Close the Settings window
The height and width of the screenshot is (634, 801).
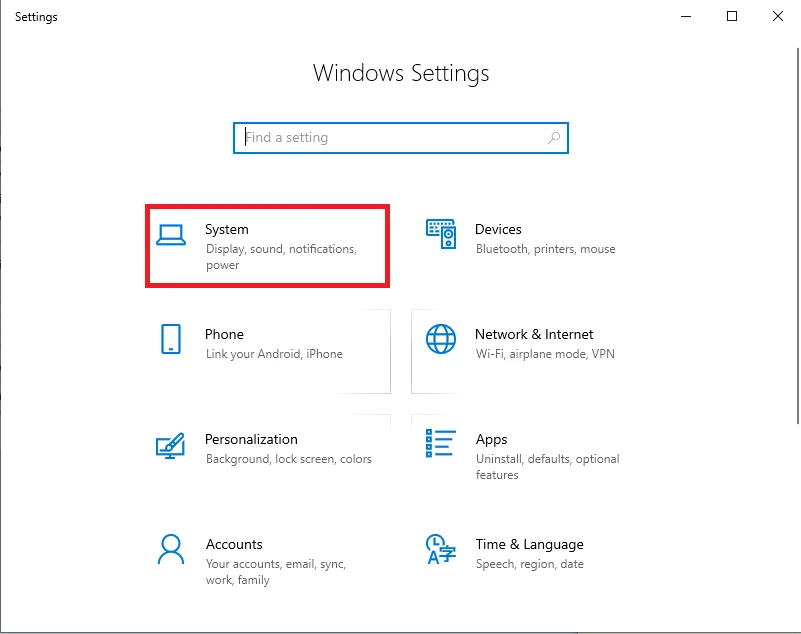[778, 16]
